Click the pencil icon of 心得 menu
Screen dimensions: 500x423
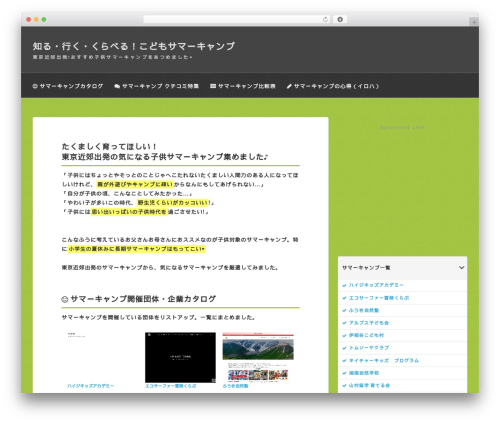pos(289,86)
